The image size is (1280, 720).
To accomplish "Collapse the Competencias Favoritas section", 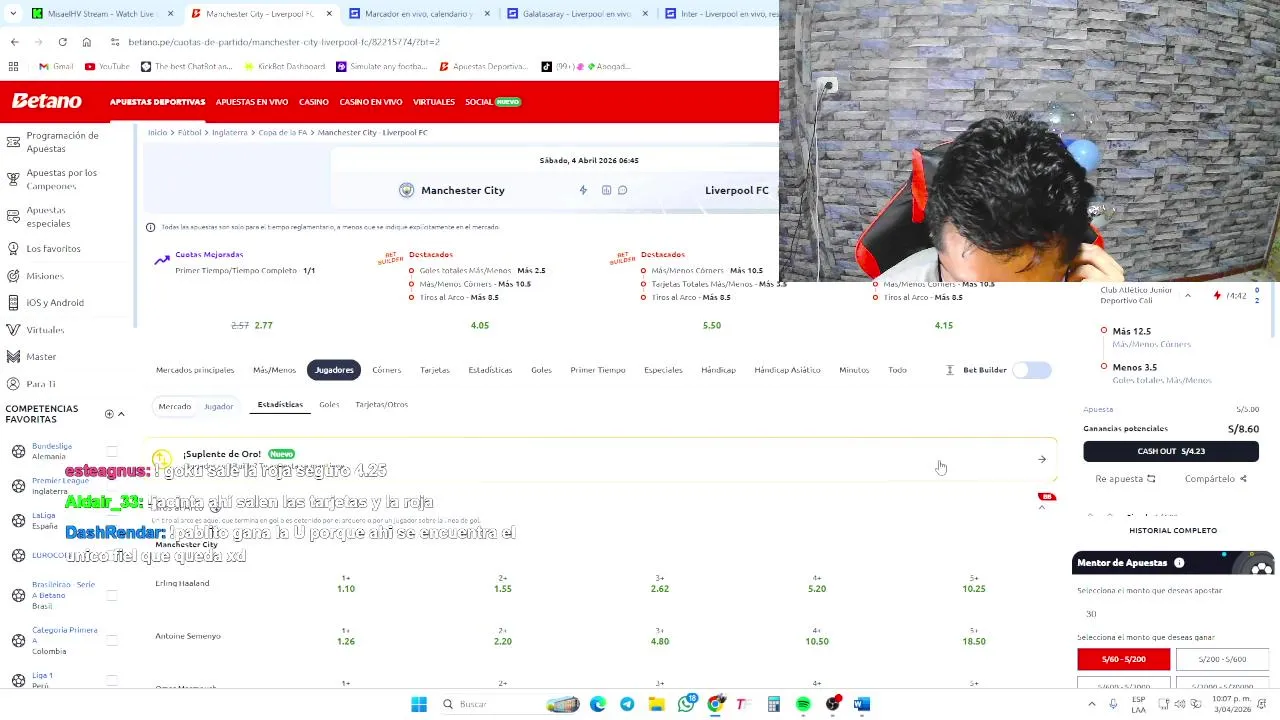I will click(121, 414).
